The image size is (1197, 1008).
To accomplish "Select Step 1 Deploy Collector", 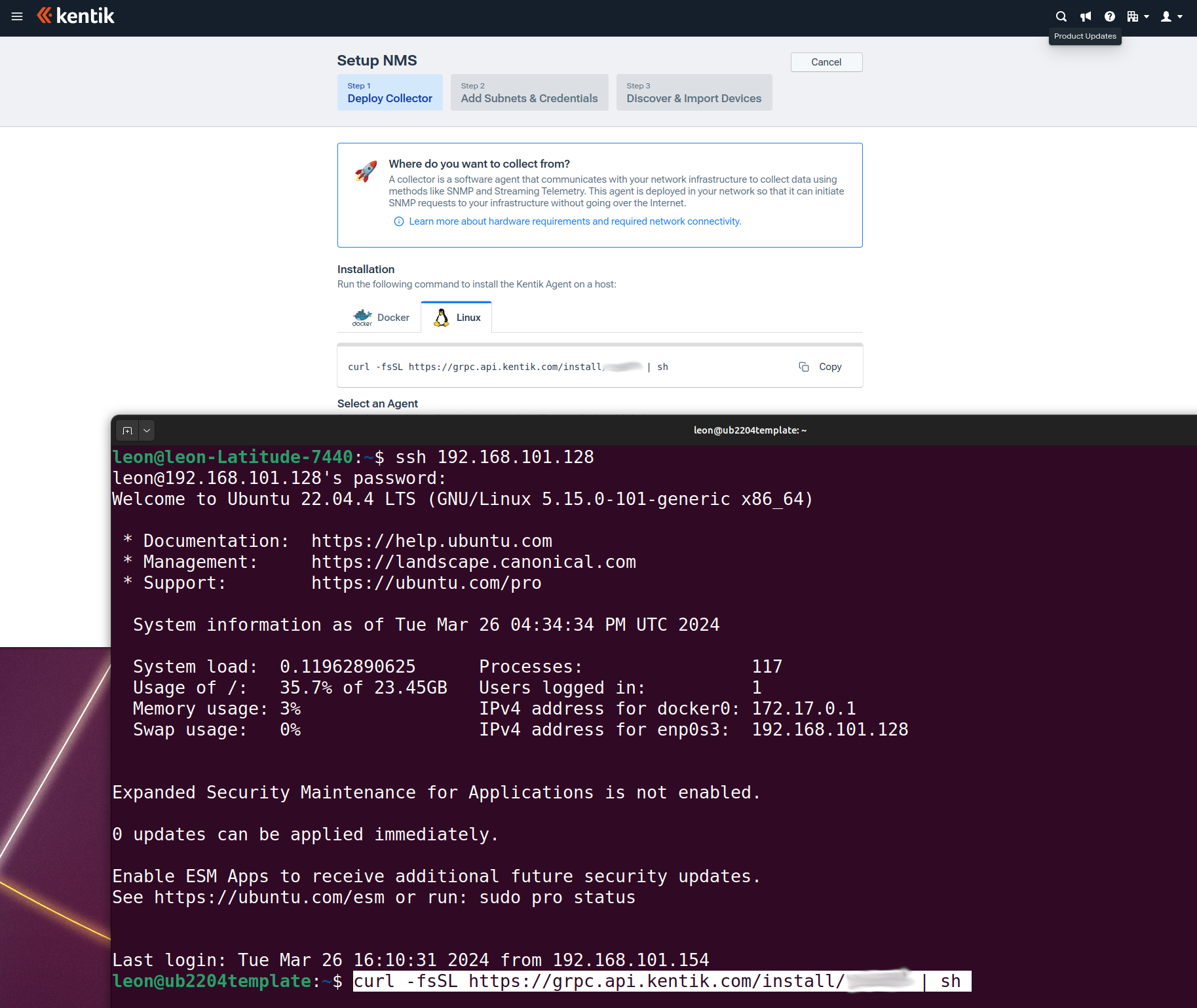I will (390, 92).
